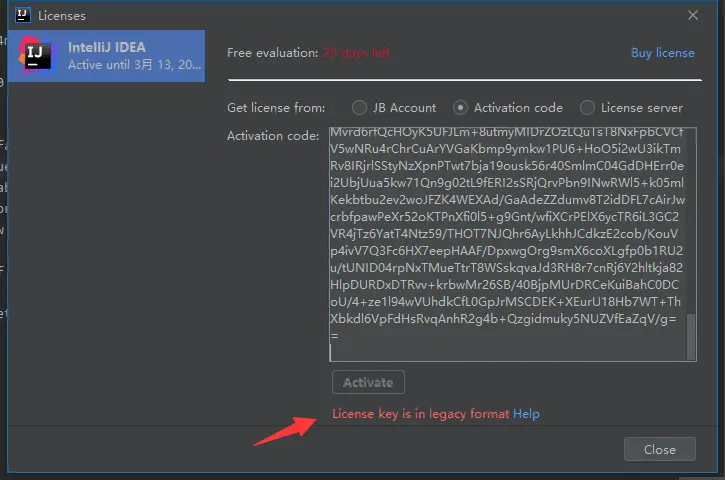
Task: Click the Close button at the bottom
Action: [x=659, y=449]
